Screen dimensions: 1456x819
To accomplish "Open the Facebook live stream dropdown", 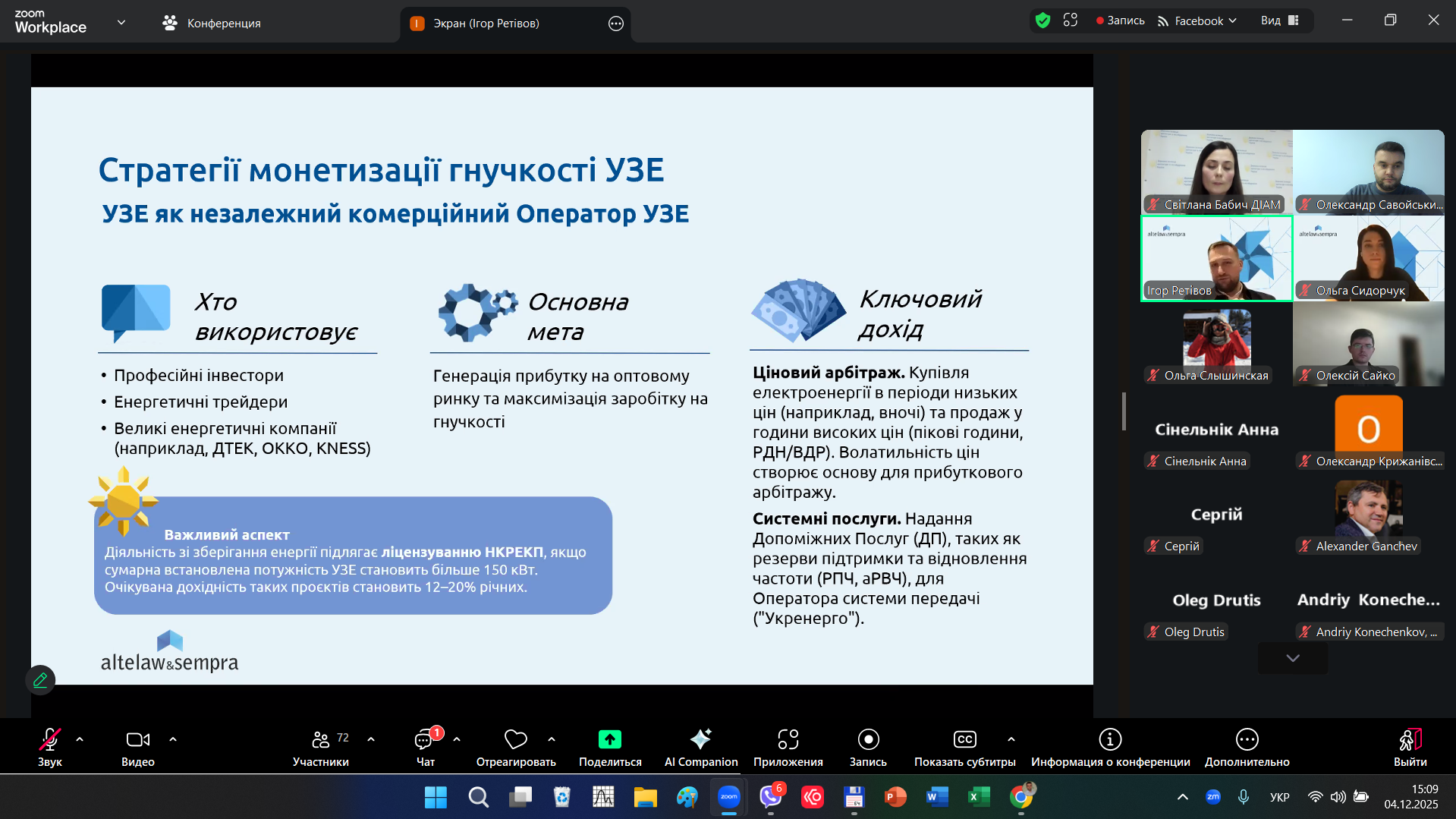I will (1198, 20).
